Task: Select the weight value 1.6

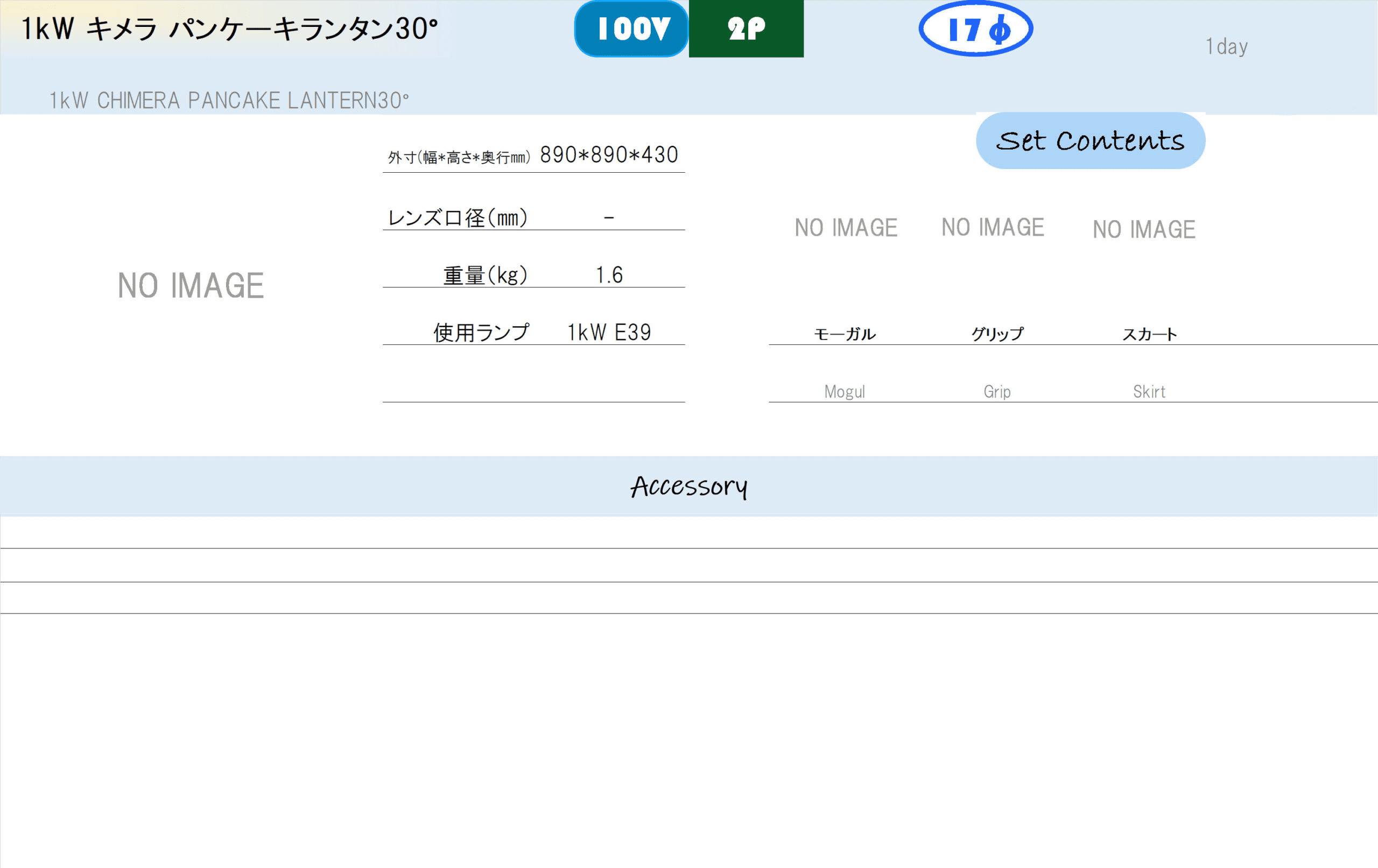Action: pos(609,275)
